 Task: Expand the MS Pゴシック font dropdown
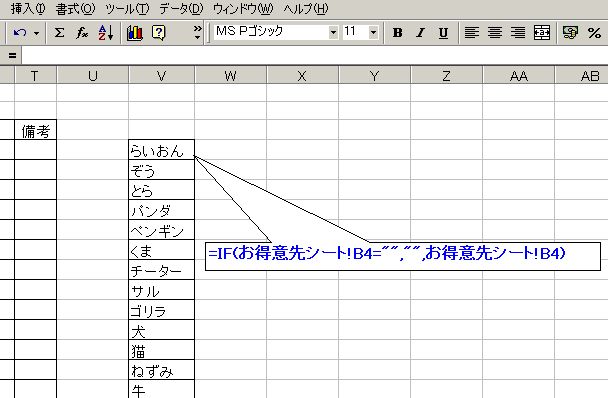333,33
